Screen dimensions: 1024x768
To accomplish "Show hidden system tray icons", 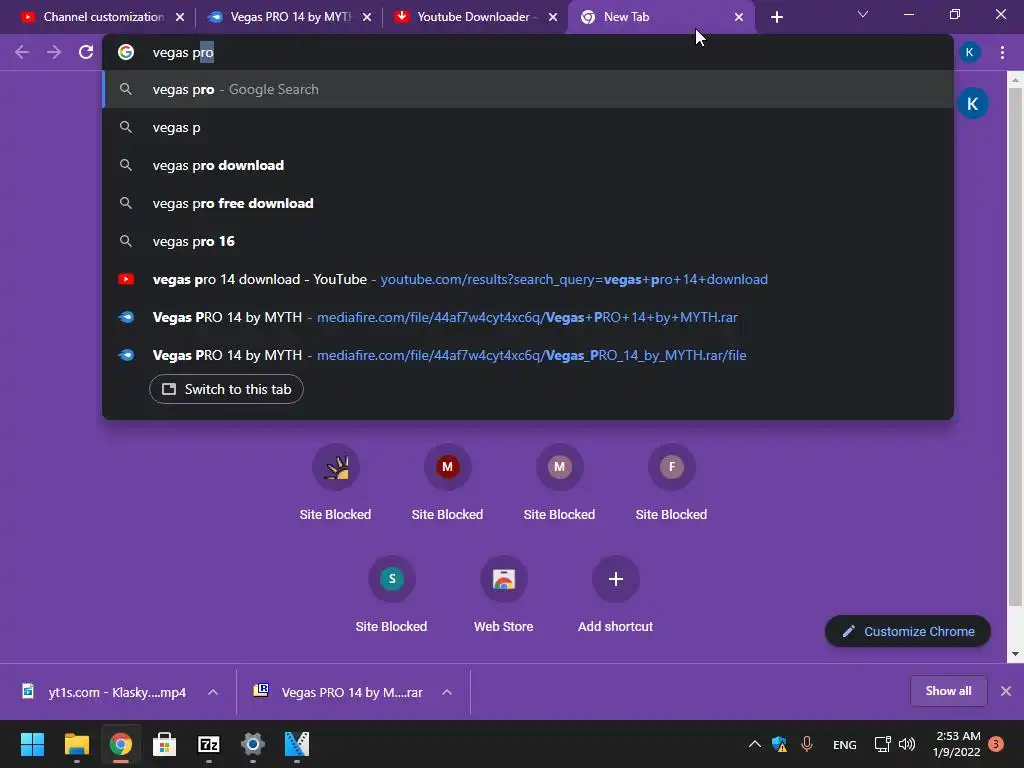I will (x=754, y=744).
